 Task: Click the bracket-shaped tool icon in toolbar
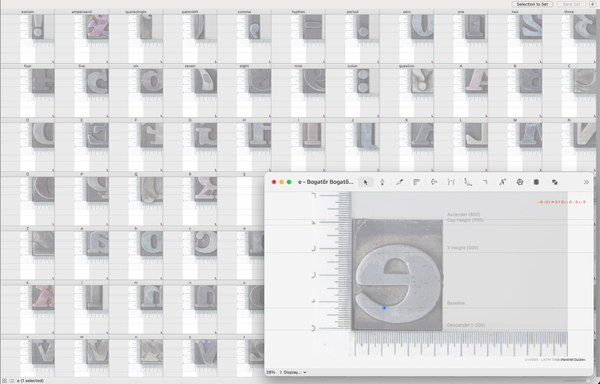tap(451, 182)
